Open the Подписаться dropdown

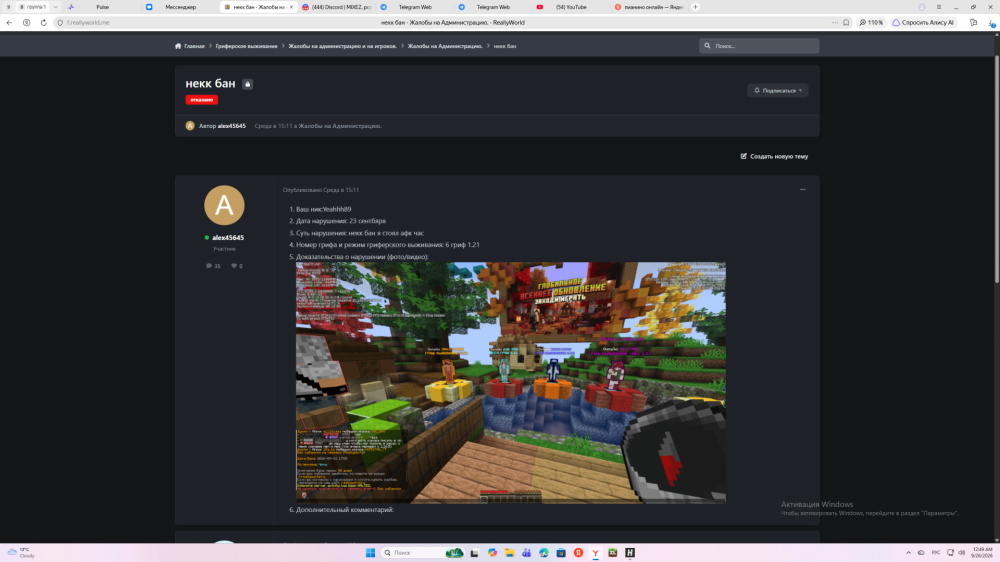click(778, 91)
